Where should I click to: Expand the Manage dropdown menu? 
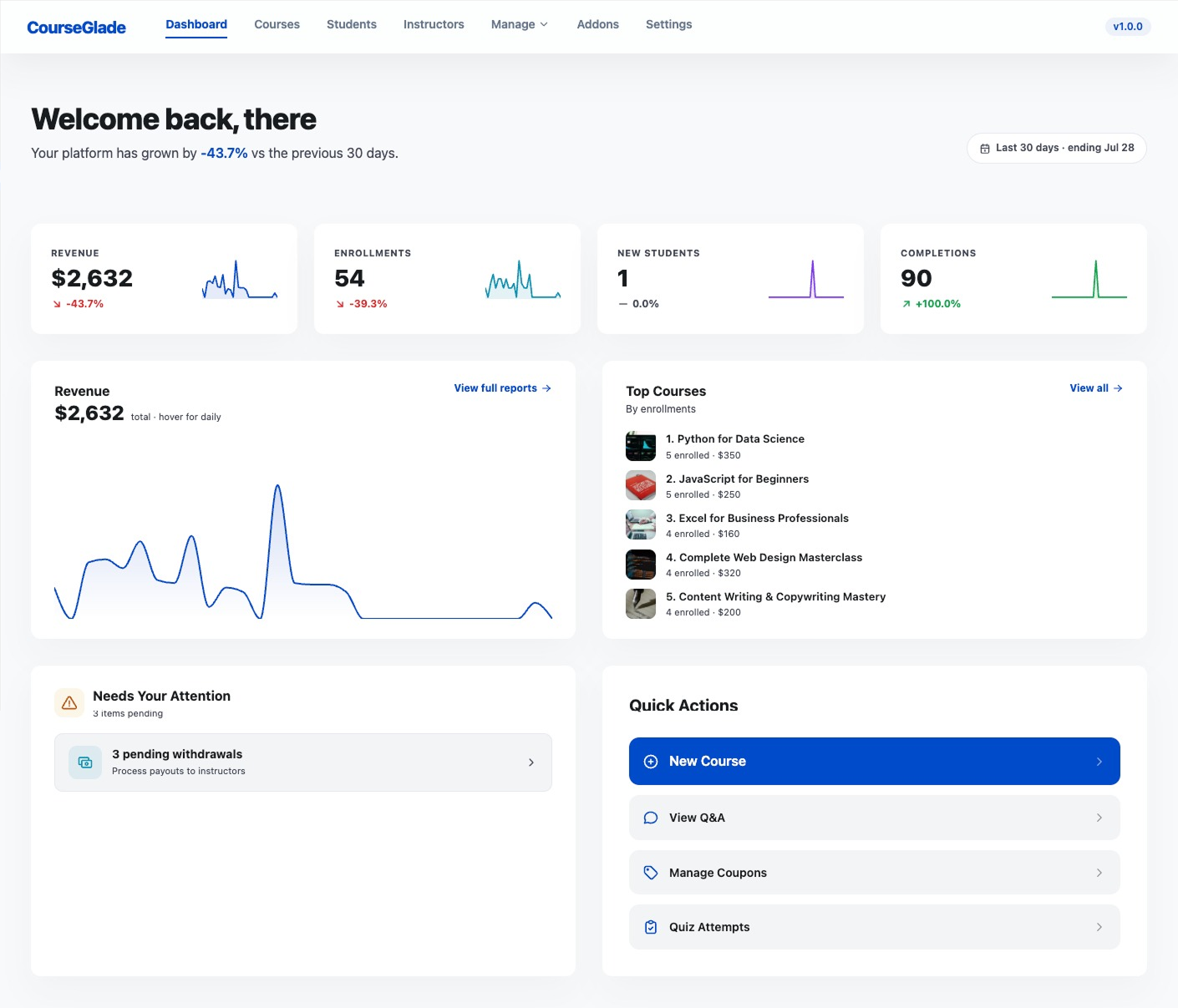pos(520,24)
